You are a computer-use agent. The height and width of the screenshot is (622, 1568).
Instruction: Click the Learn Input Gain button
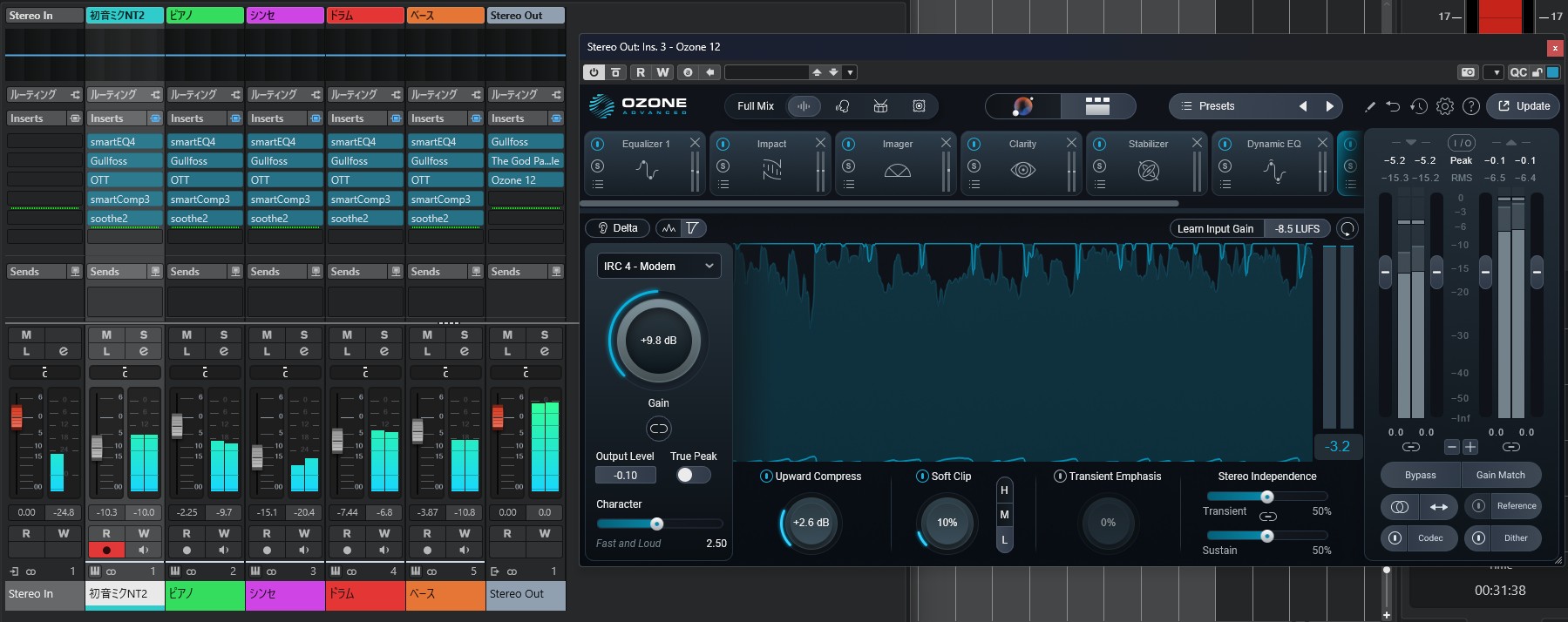(1215, 229)
